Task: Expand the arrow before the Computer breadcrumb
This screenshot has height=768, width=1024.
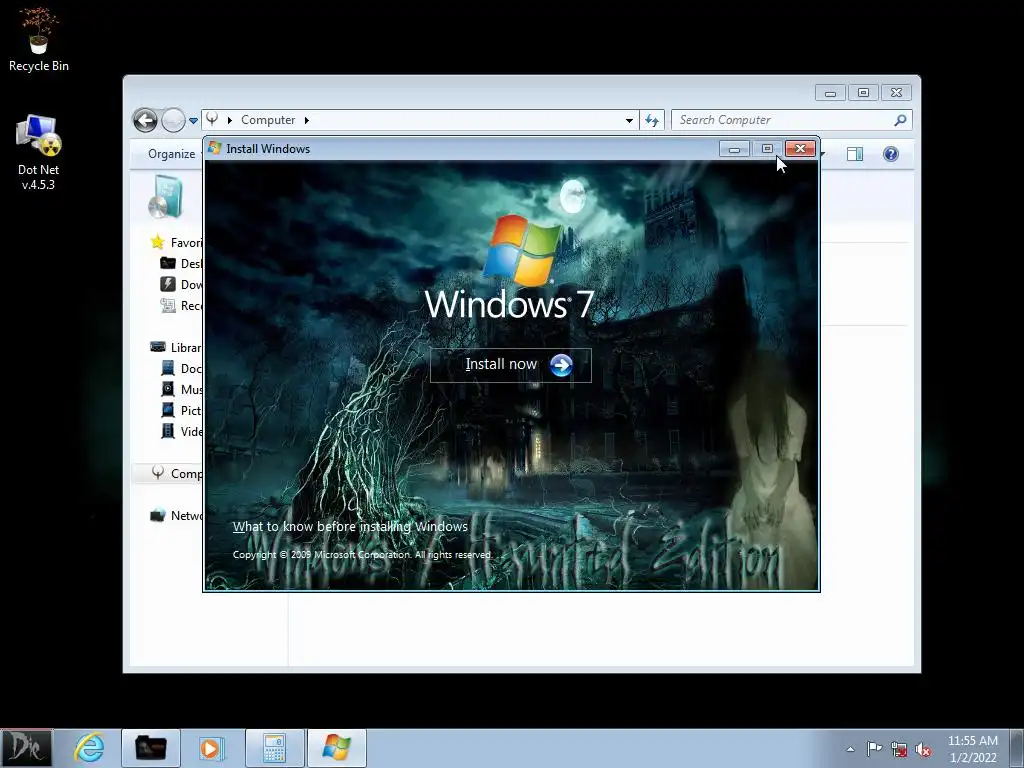Action: (229, 120)
